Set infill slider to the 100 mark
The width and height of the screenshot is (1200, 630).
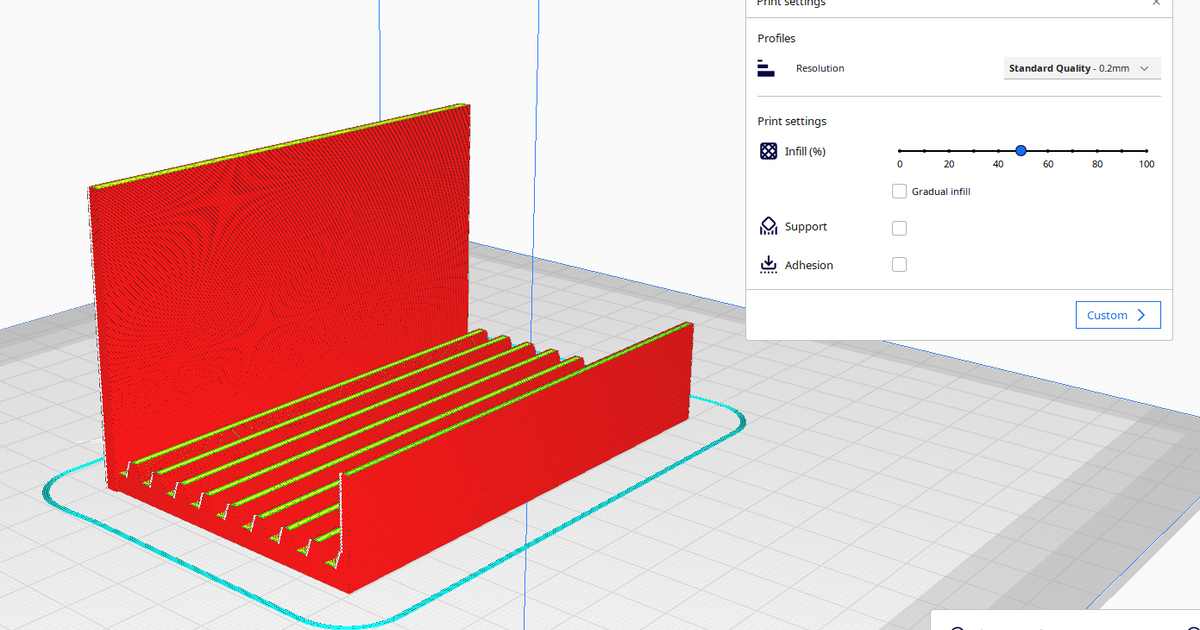(x=1146, y=150)
